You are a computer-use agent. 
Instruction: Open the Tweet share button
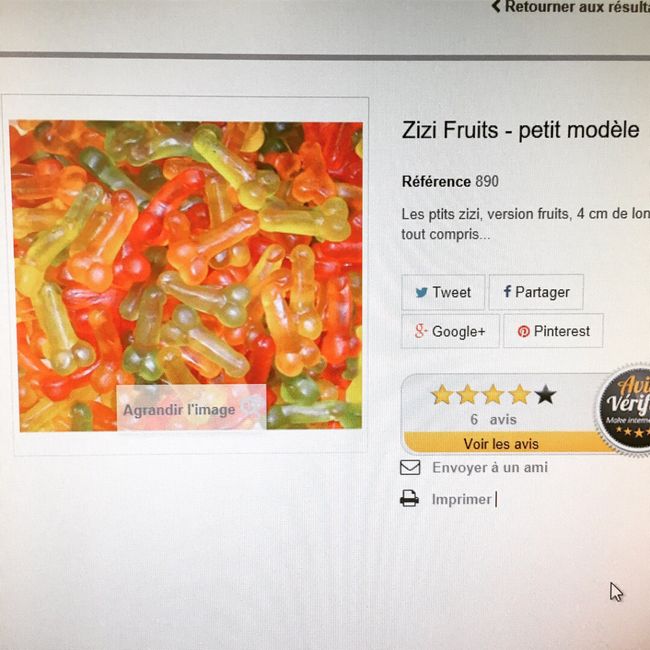pyautogui.click(x=443, y=292)
